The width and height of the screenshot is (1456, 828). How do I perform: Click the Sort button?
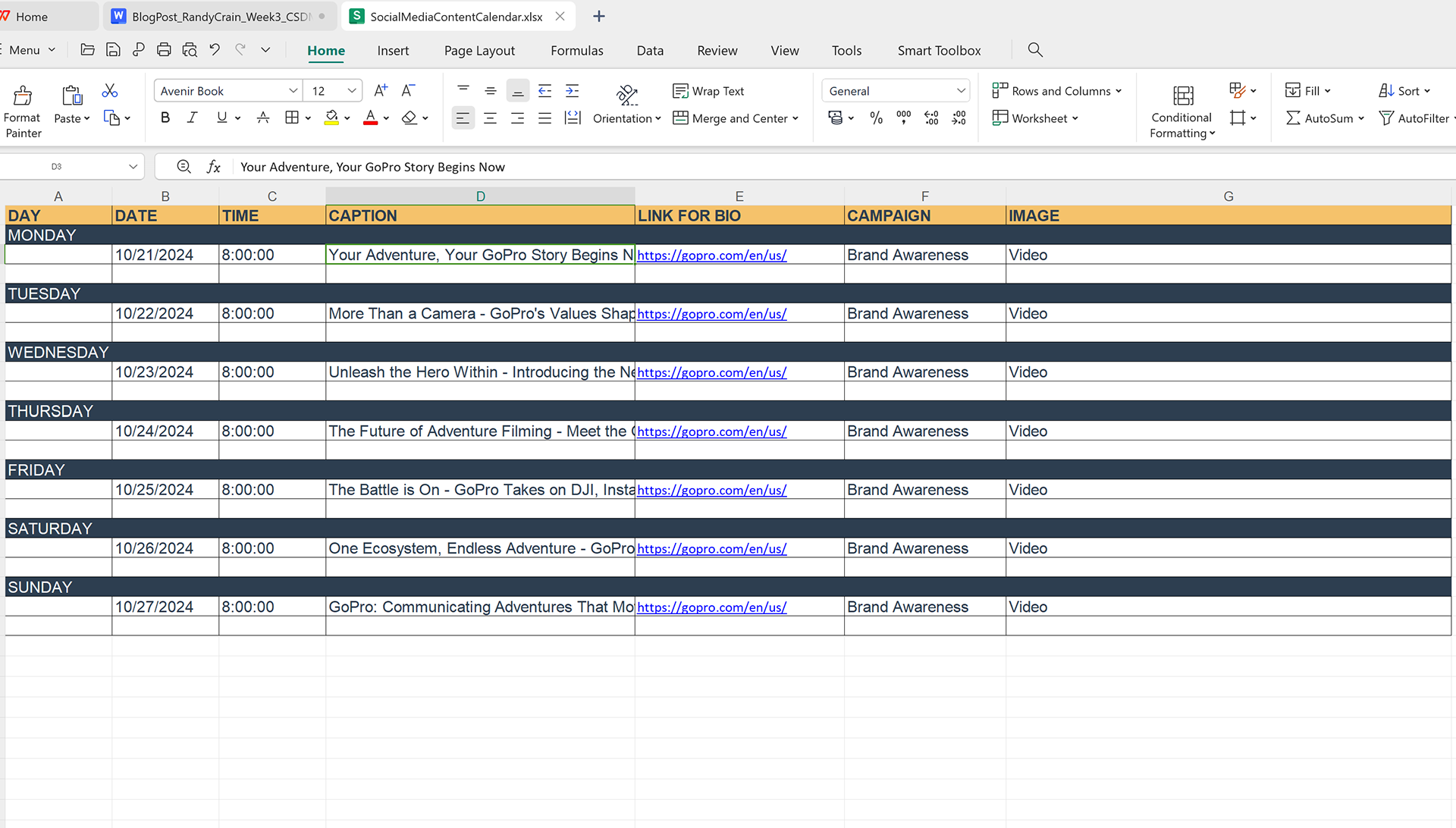[x=1404, y=91]
